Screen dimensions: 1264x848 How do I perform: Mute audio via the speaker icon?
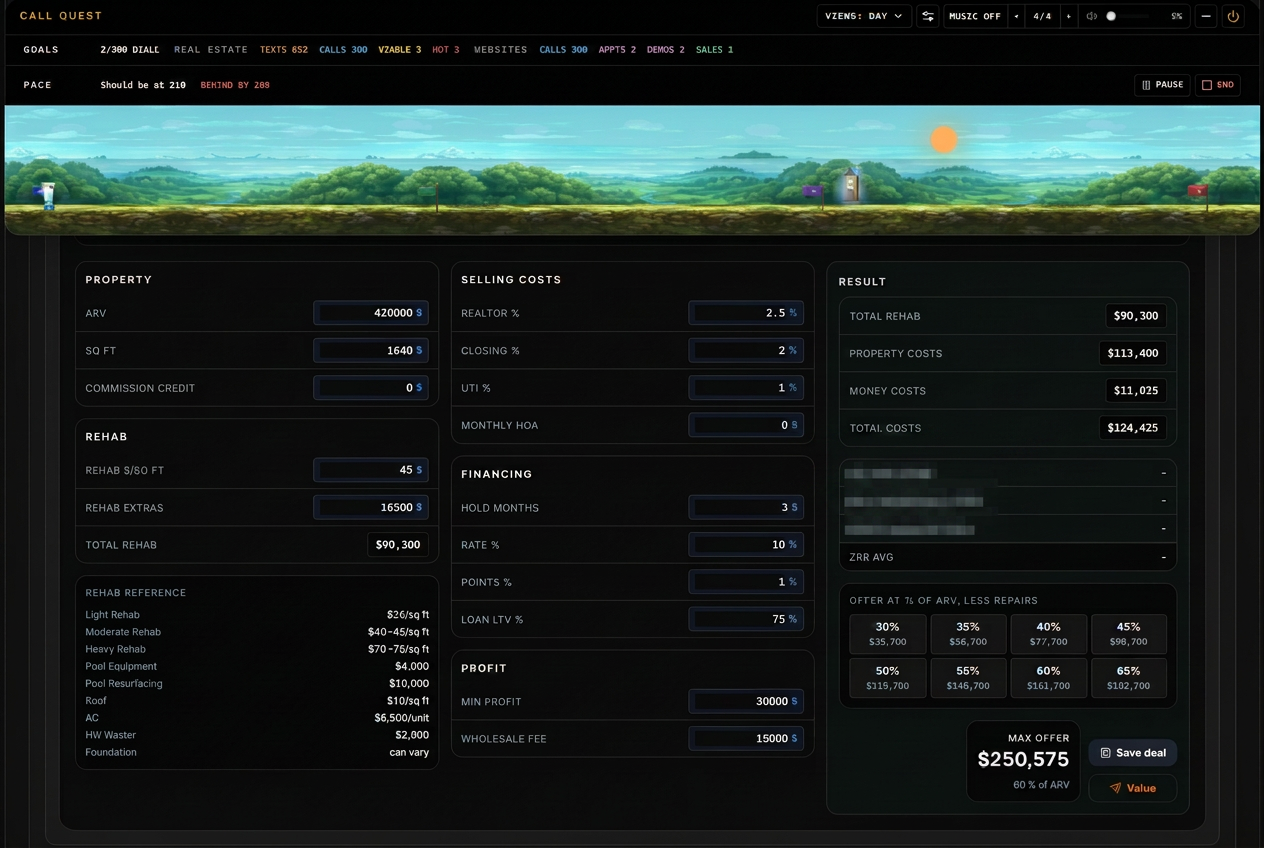click(1091, 16)
